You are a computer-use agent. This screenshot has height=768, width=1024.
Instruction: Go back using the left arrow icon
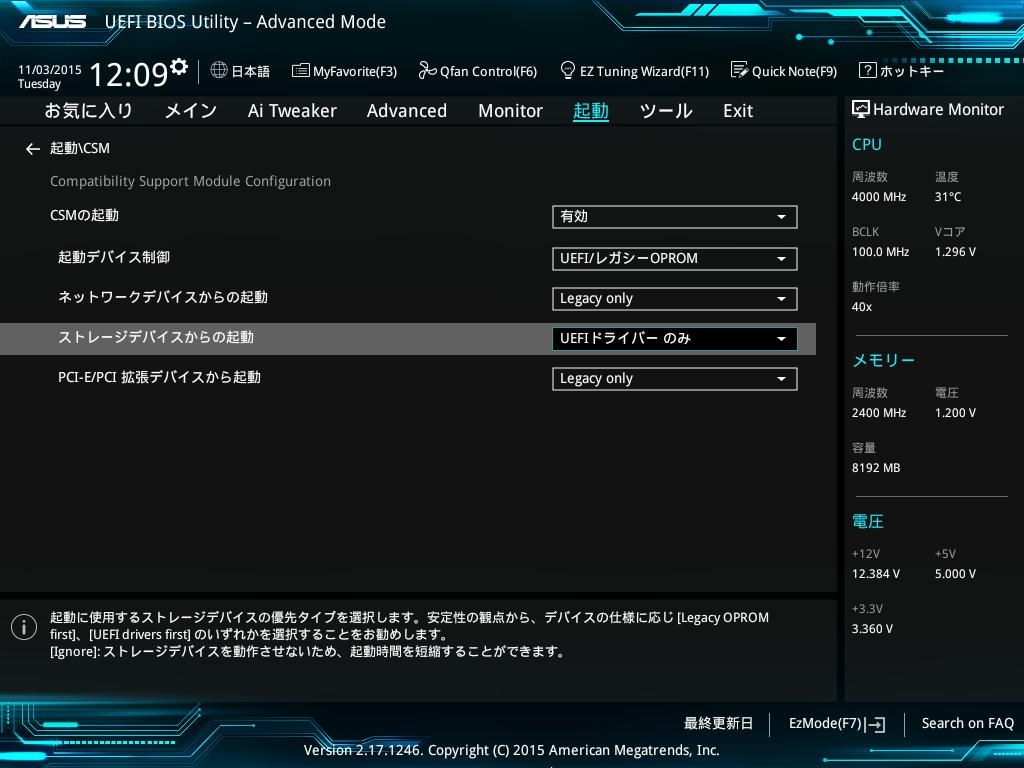click(33, 149)
